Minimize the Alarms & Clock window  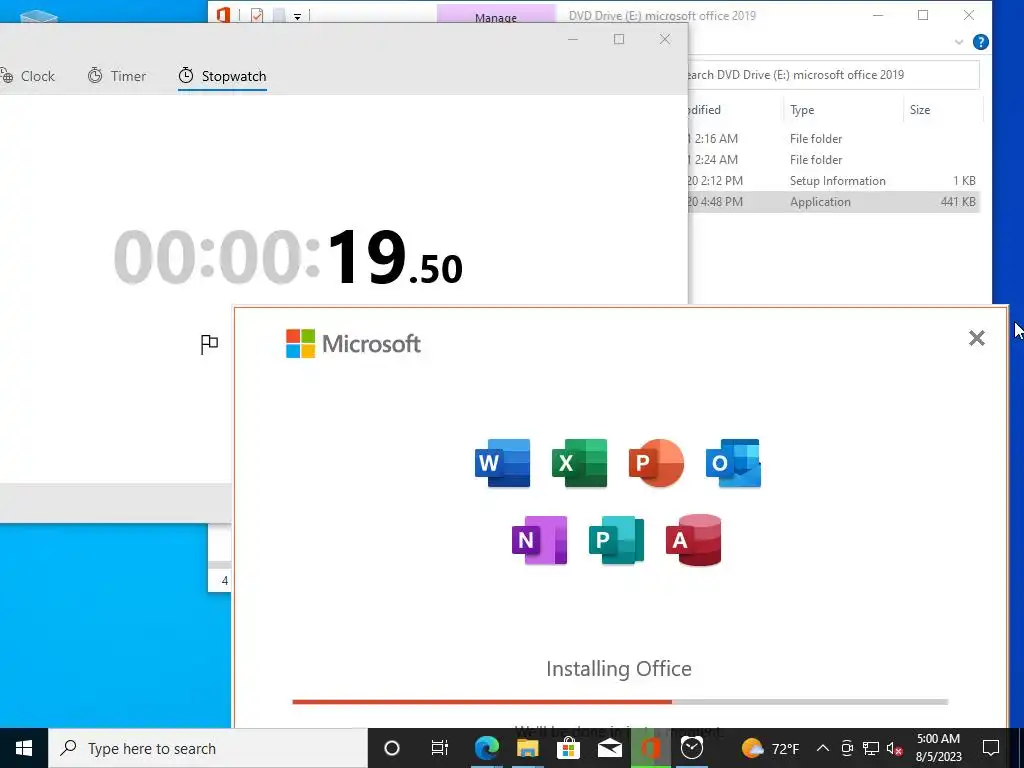573,39
